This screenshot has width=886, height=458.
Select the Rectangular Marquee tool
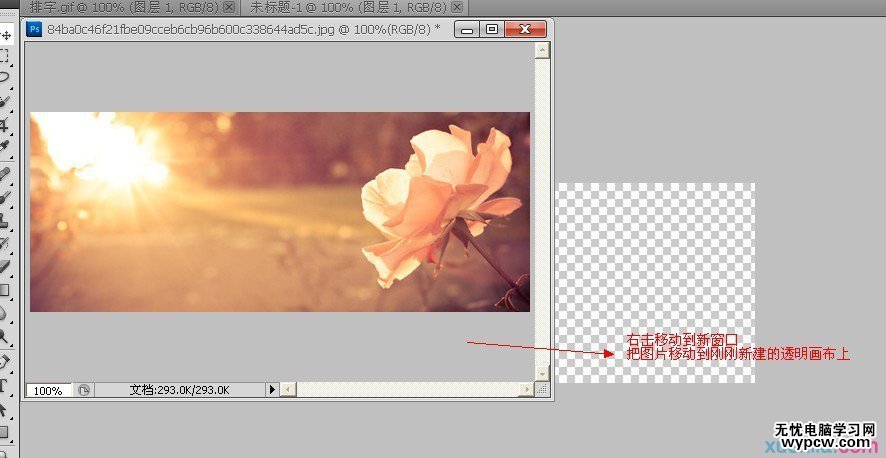tap(5, 55)
